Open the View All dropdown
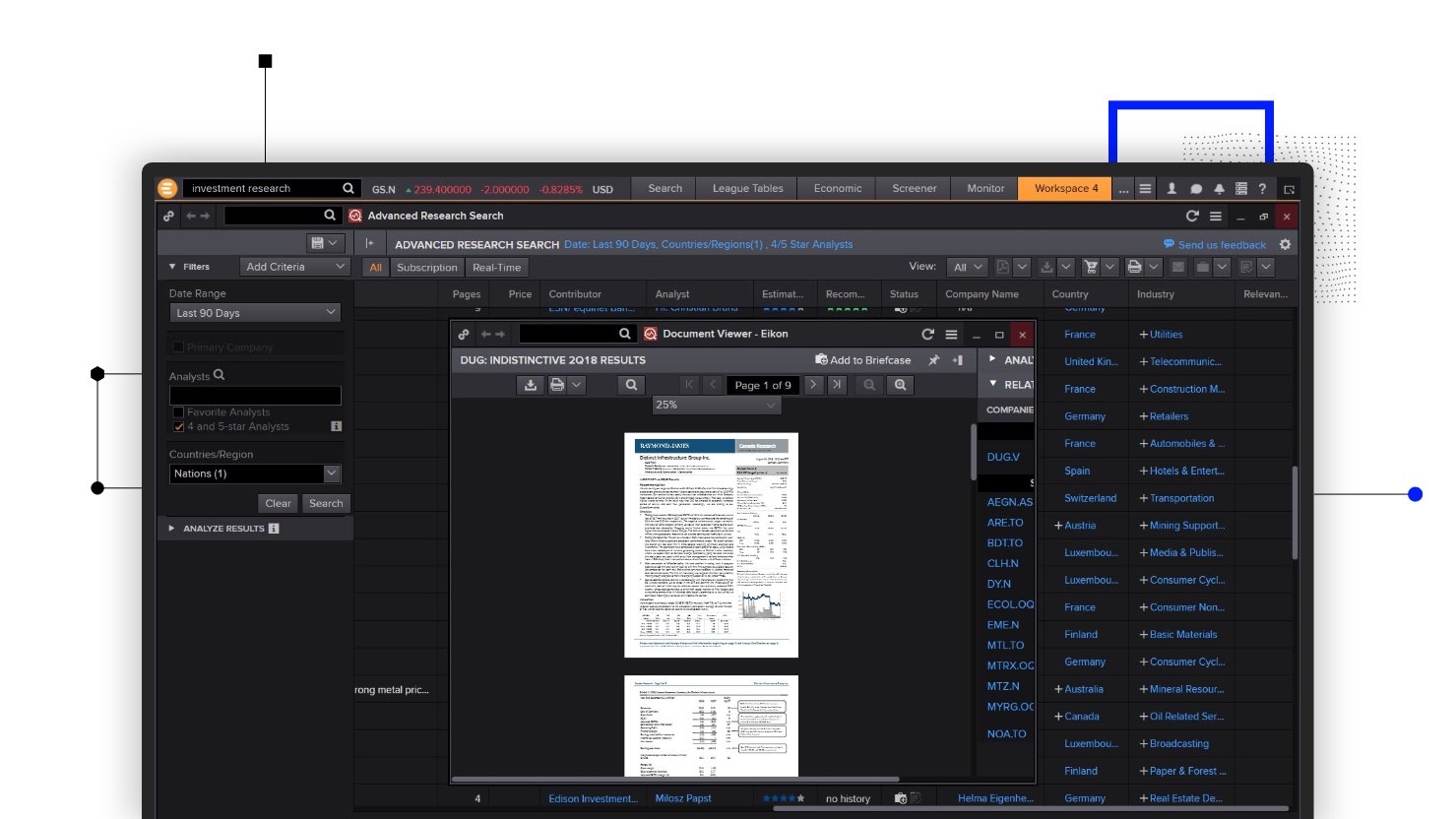Image resolution: width=1456 pixels, height=819 pixels. click(967, 267)
